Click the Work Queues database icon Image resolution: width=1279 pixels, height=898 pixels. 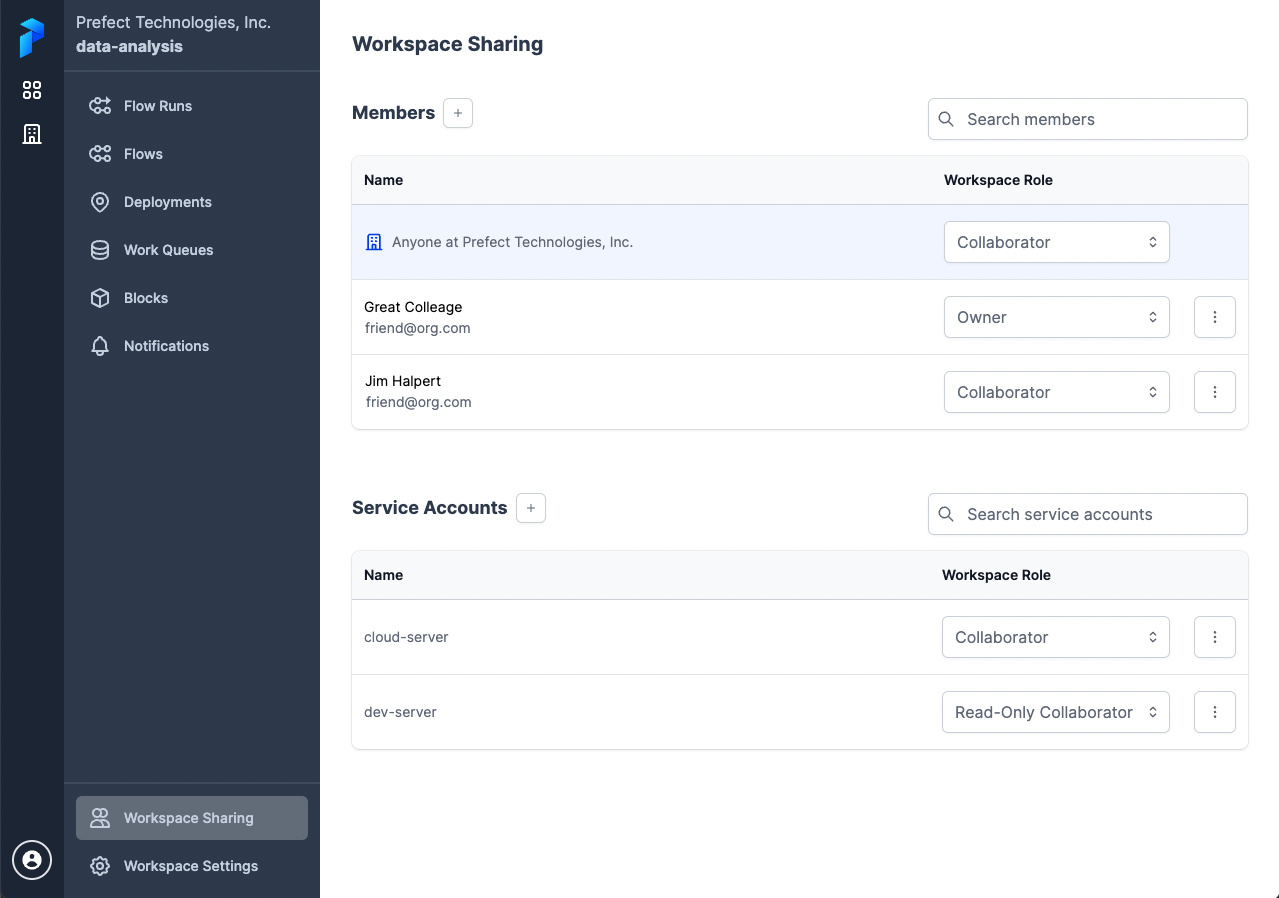(100, 250)
